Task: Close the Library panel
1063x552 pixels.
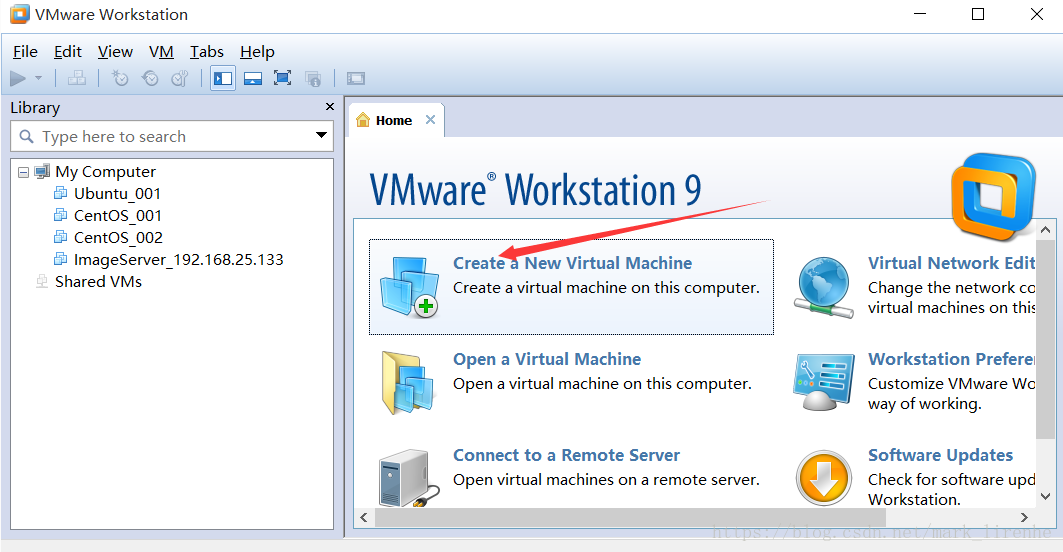Action: pyautogui.click(x=330, y=106)
